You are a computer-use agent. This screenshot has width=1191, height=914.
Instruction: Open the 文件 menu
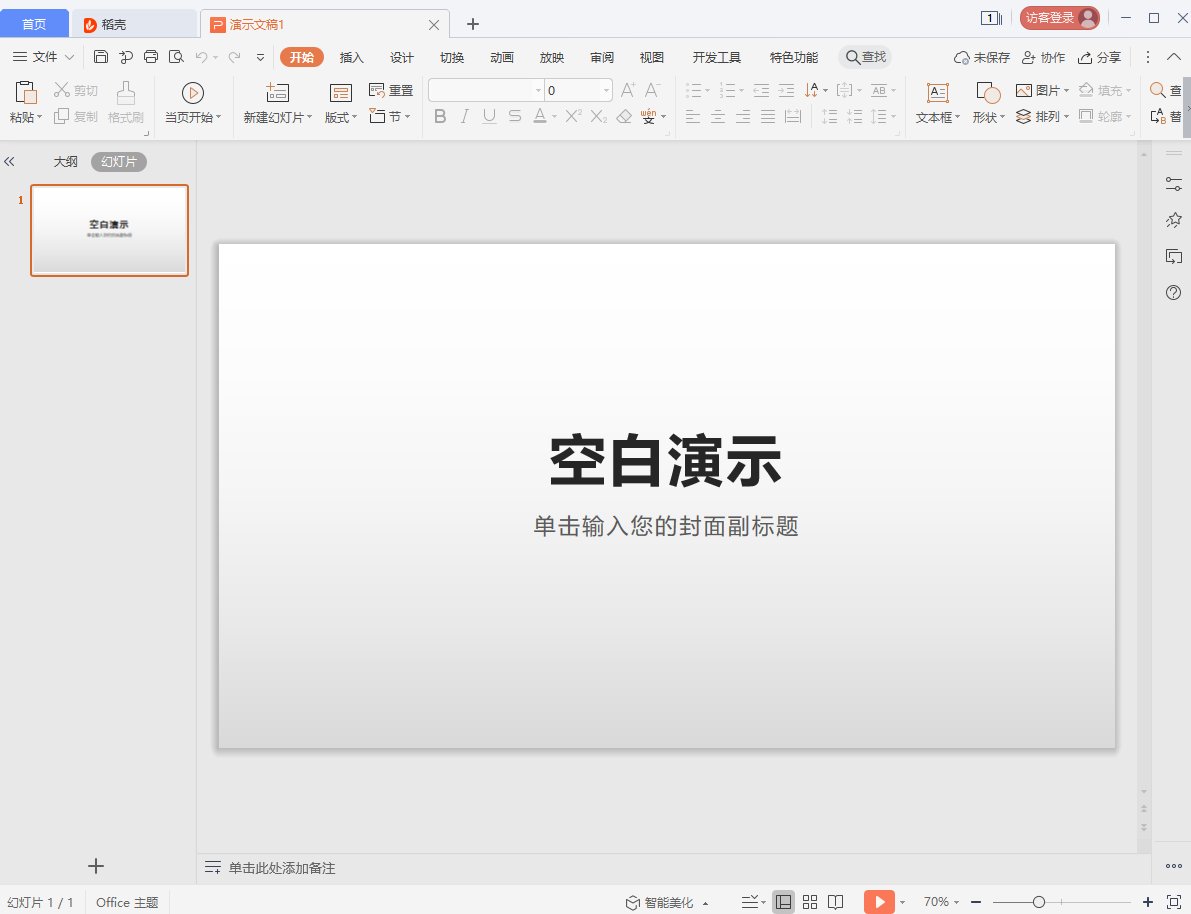click(43, 57)
